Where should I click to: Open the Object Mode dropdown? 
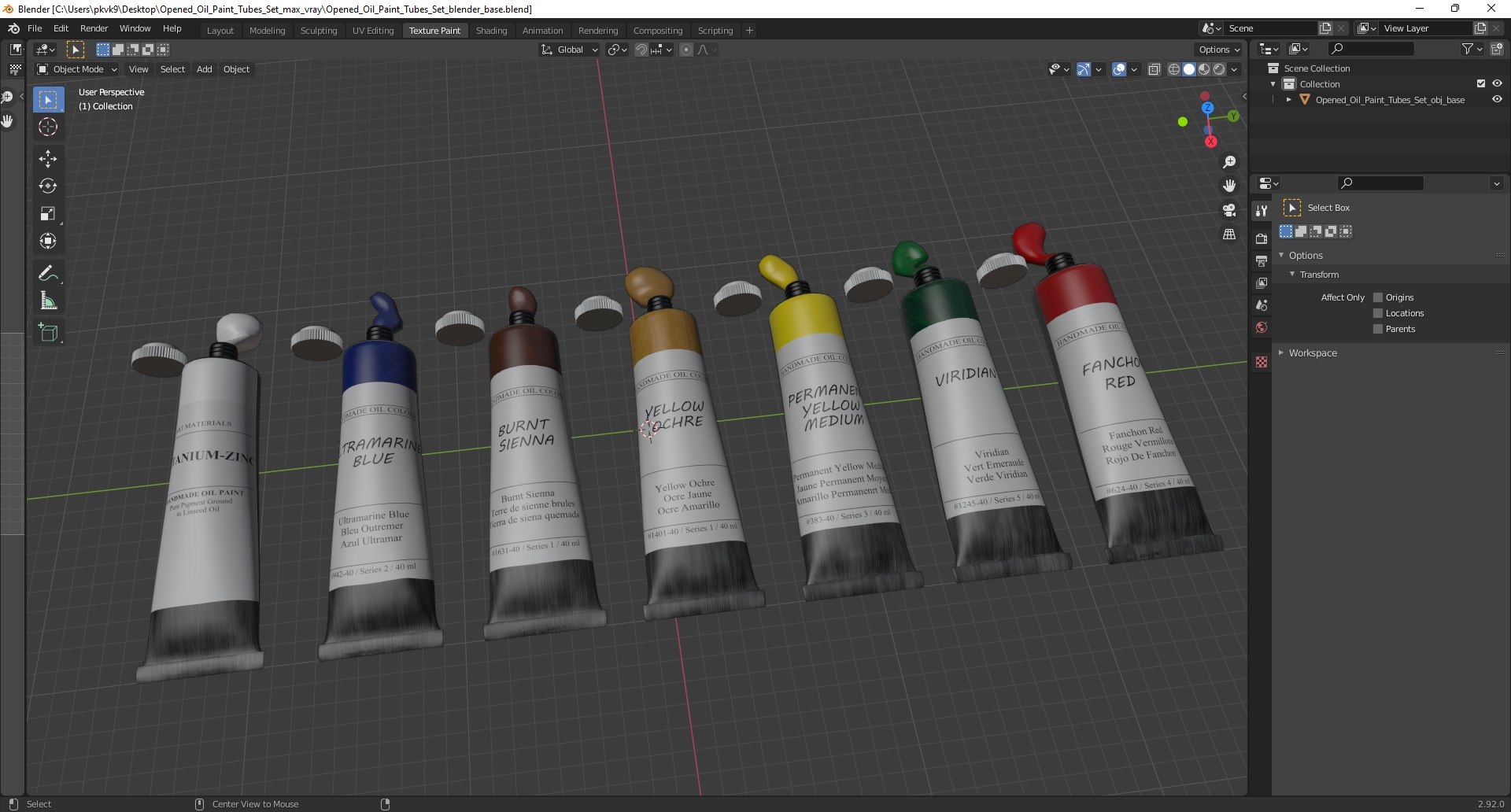[x=77, y=69]
